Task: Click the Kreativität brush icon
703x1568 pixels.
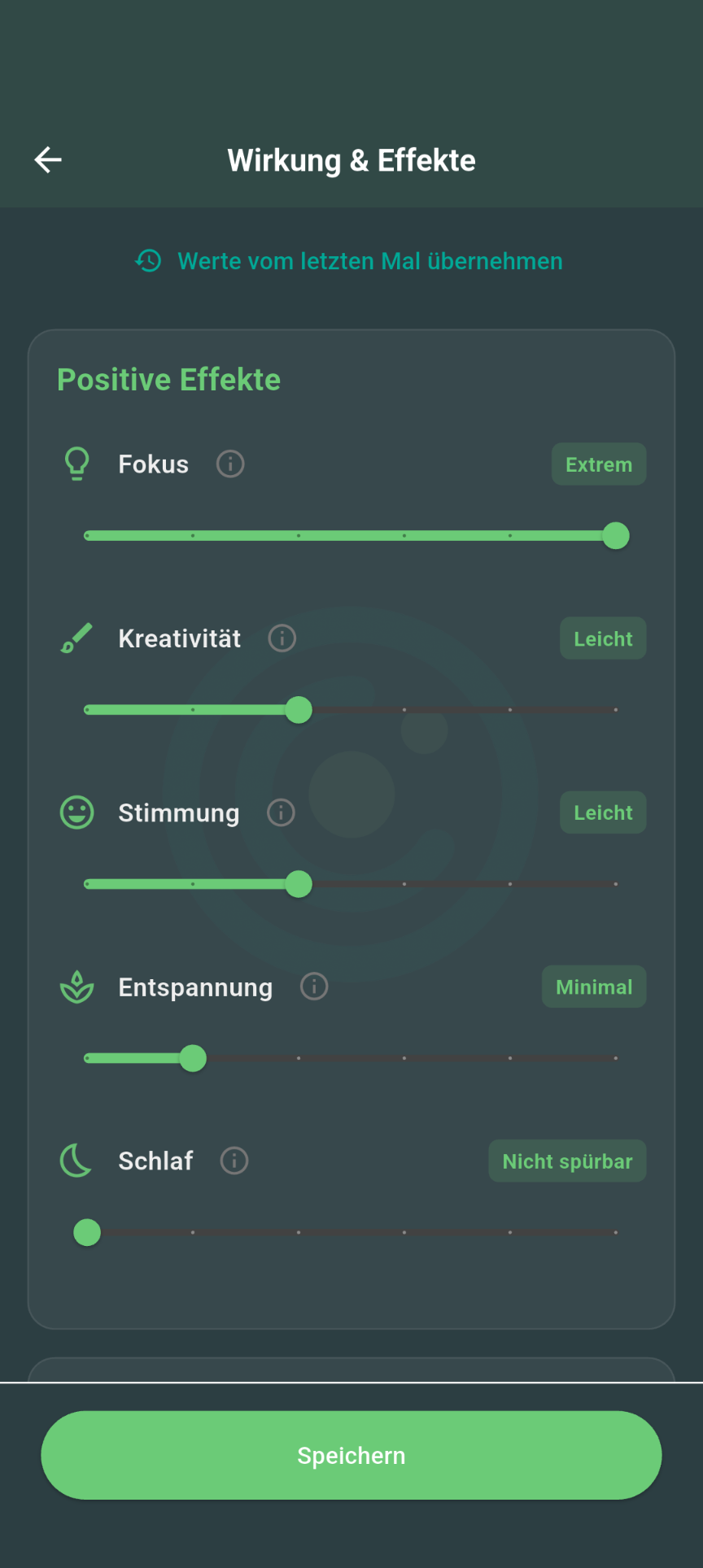Action: (77, 638)
